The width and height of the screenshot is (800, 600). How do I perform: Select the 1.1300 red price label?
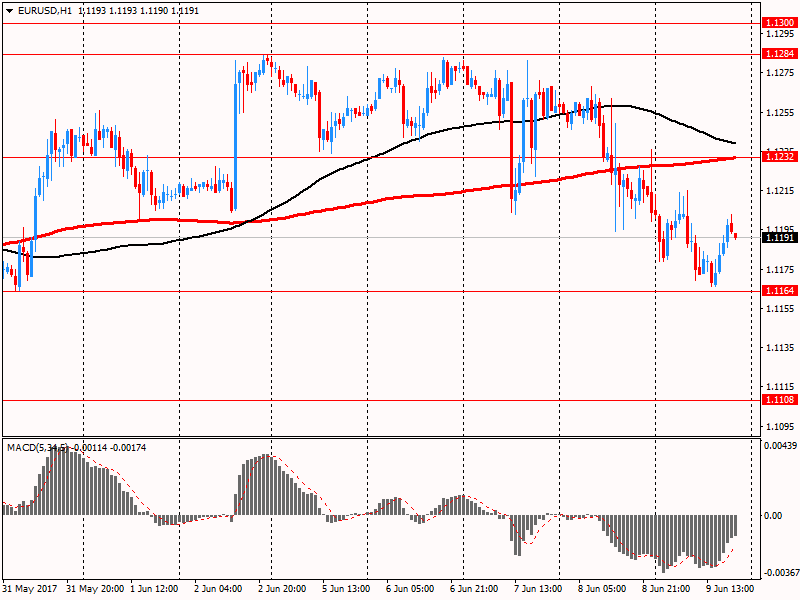[779, 22]
